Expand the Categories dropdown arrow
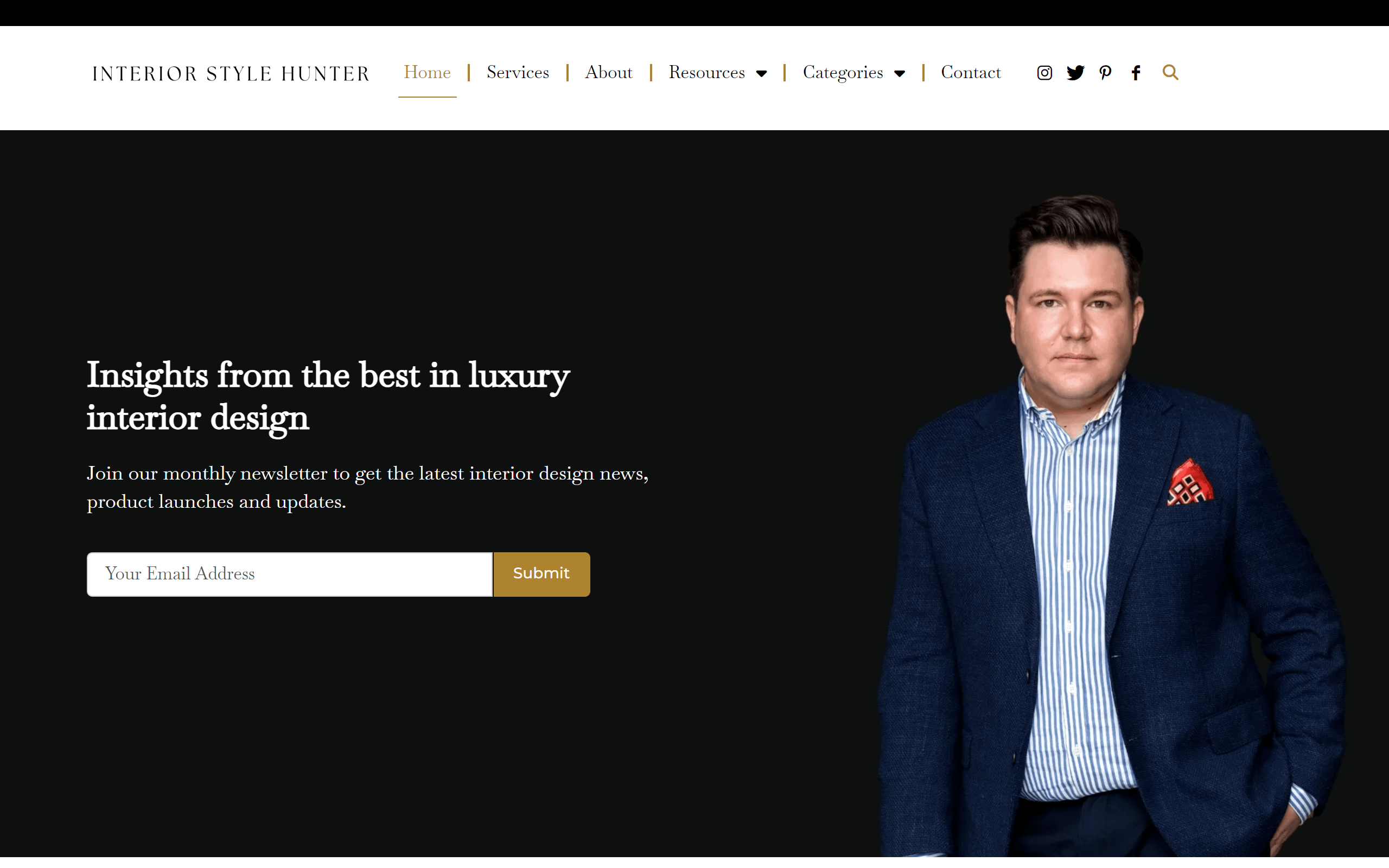This screenshot has width=1389, height=868. point(900,73)
